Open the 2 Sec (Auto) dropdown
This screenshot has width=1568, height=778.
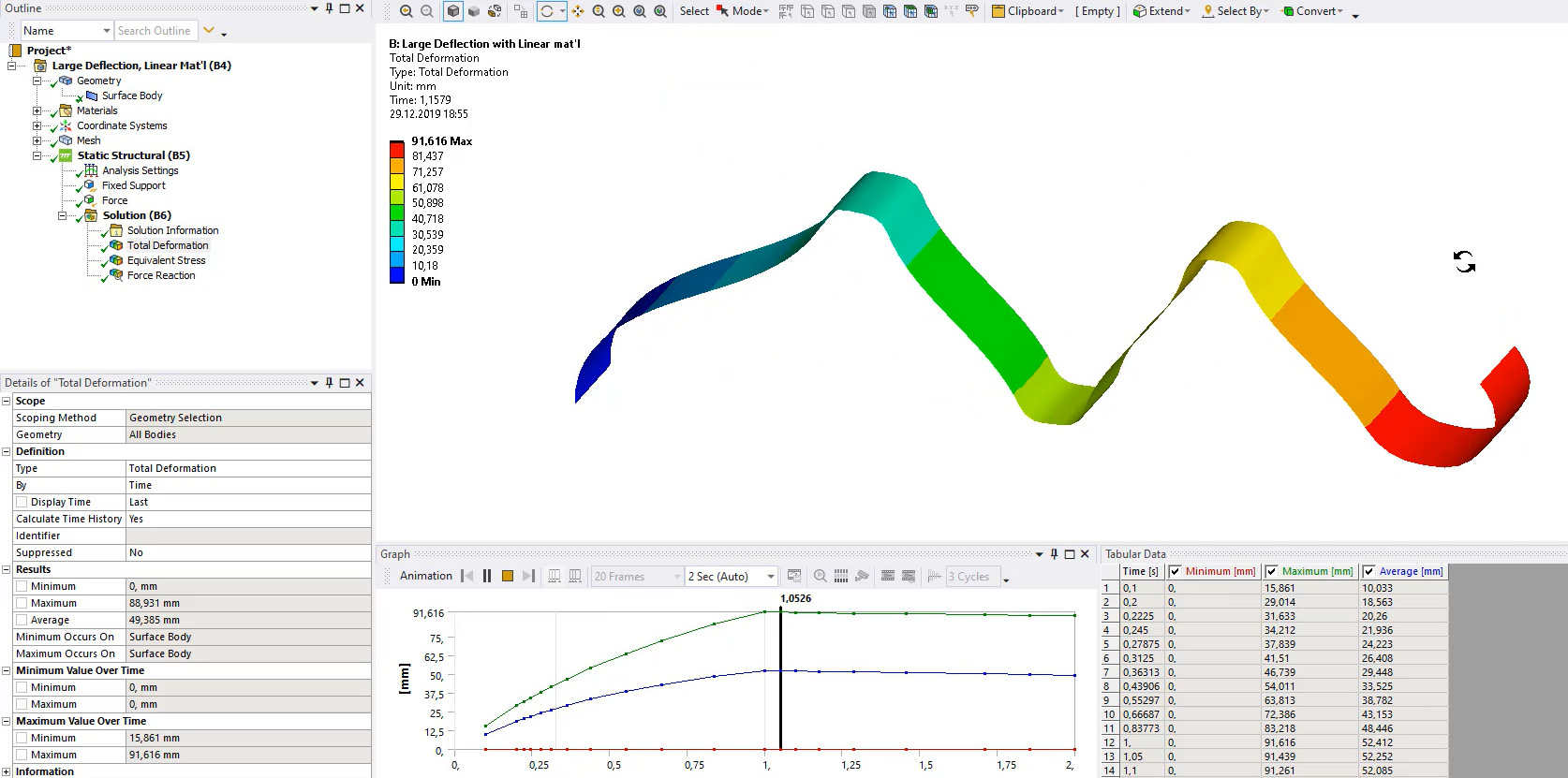pyautogui.click(x=770, y=576)
